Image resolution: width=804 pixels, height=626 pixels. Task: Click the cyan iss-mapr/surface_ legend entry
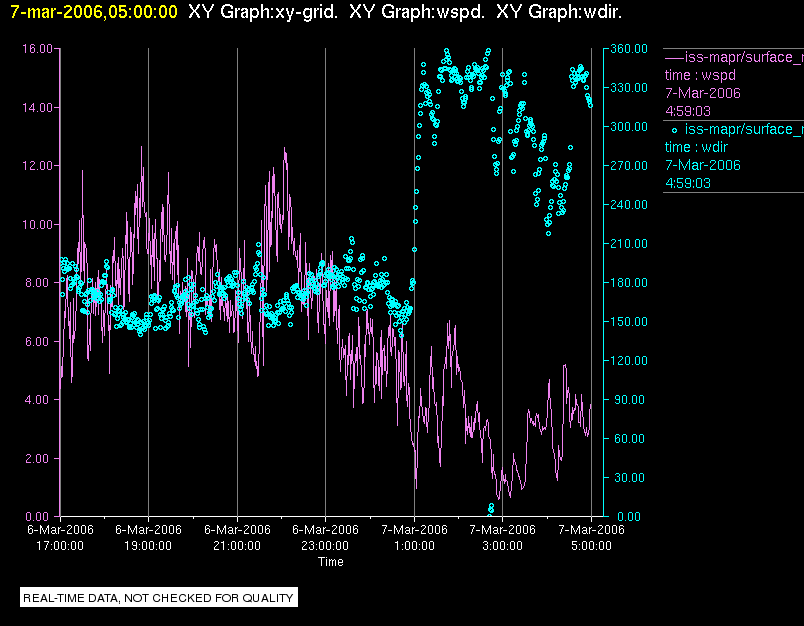click(x=744, y=129)
